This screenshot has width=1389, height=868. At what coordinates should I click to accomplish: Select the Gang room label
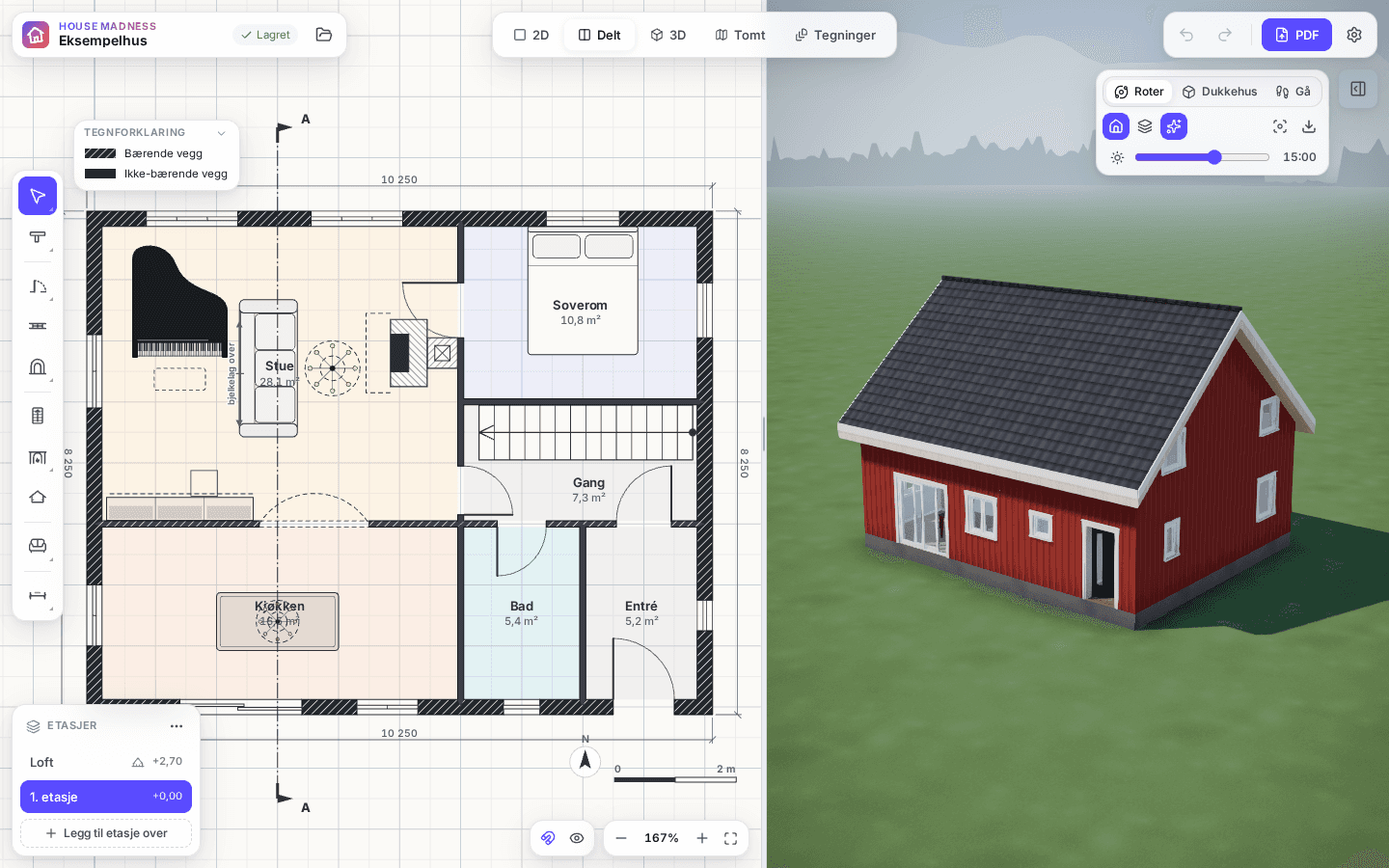(588, 483)
